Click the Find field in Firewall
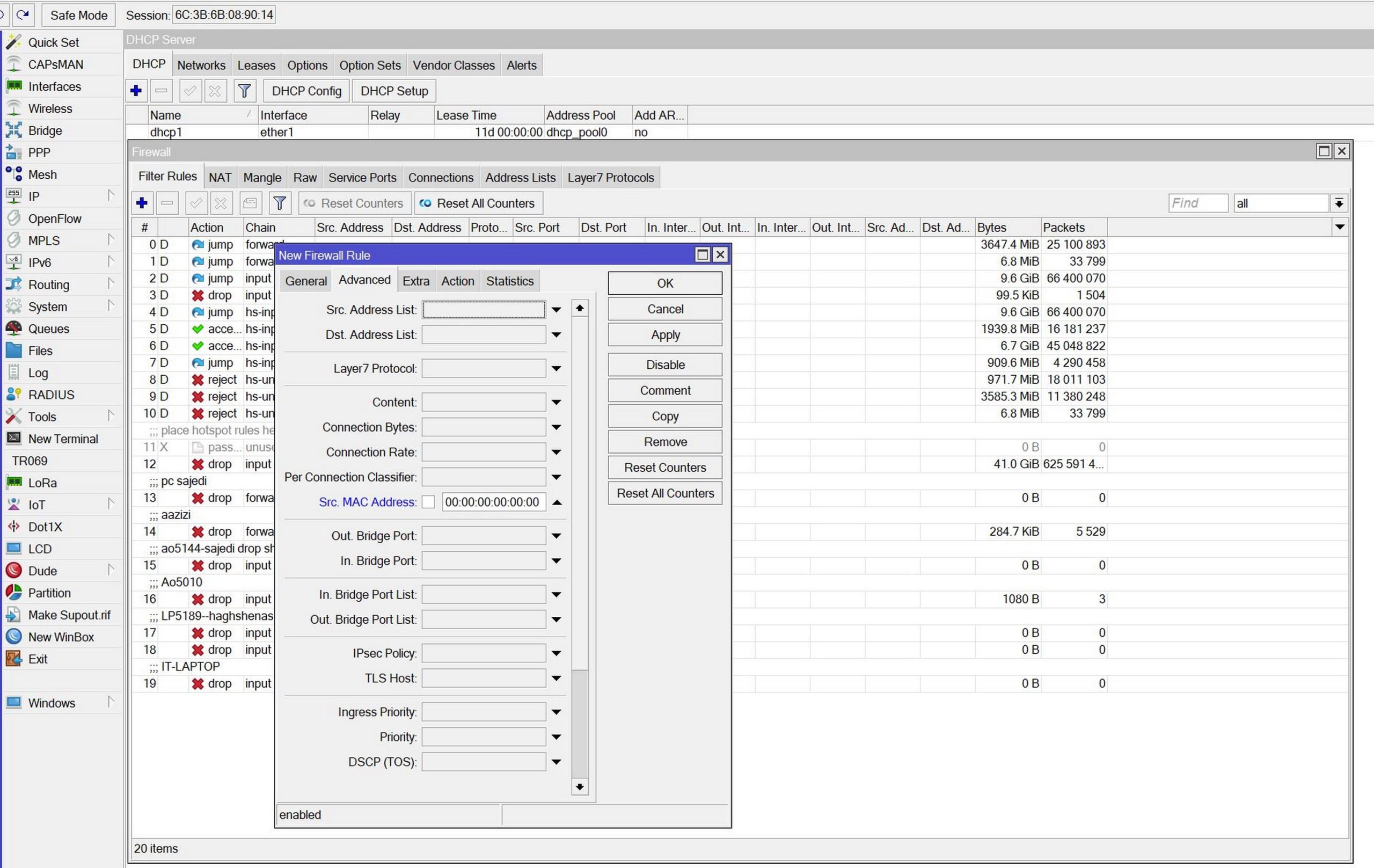Screen dimensions: 1374x868 [1197, 203]
